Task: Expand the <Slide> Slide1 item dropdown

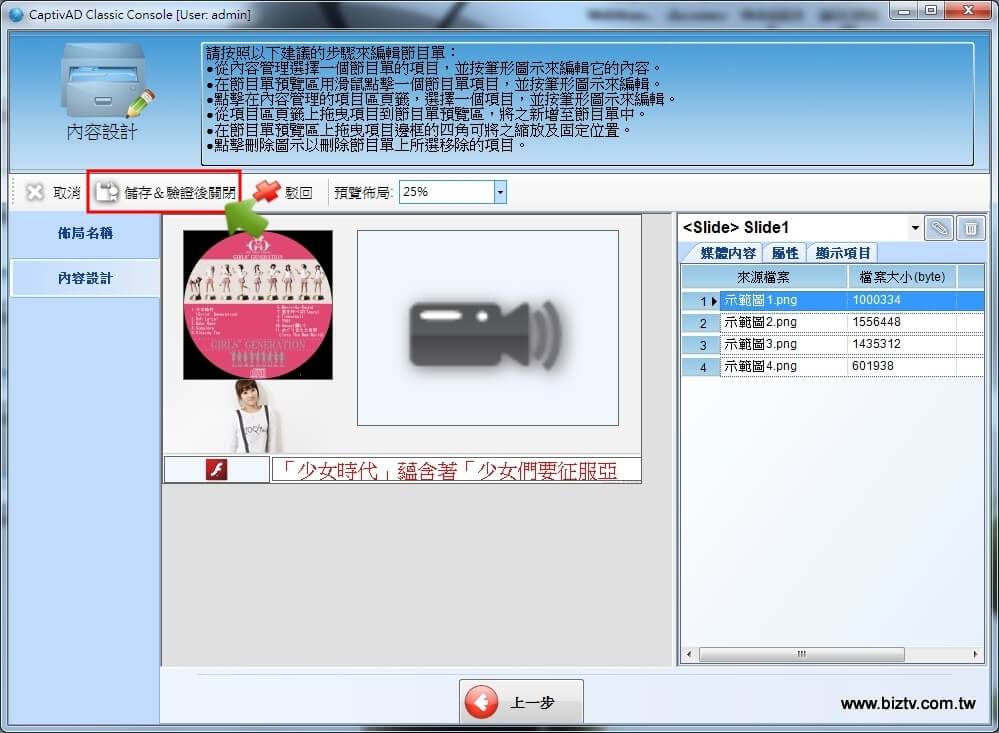Action: point(914,228)
